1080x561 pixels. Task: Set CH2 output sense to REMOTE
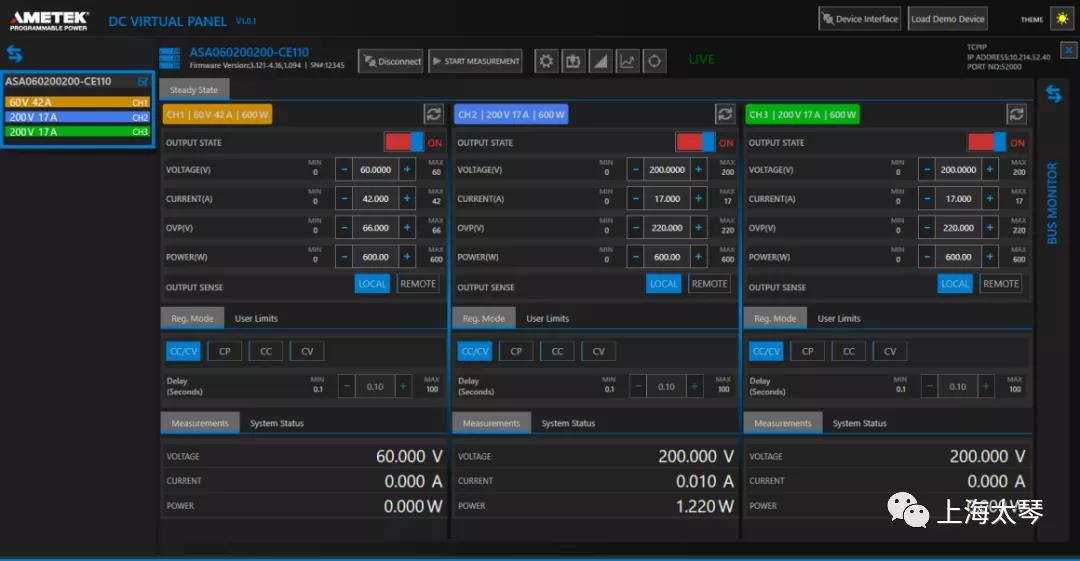(x=709, y=284)
